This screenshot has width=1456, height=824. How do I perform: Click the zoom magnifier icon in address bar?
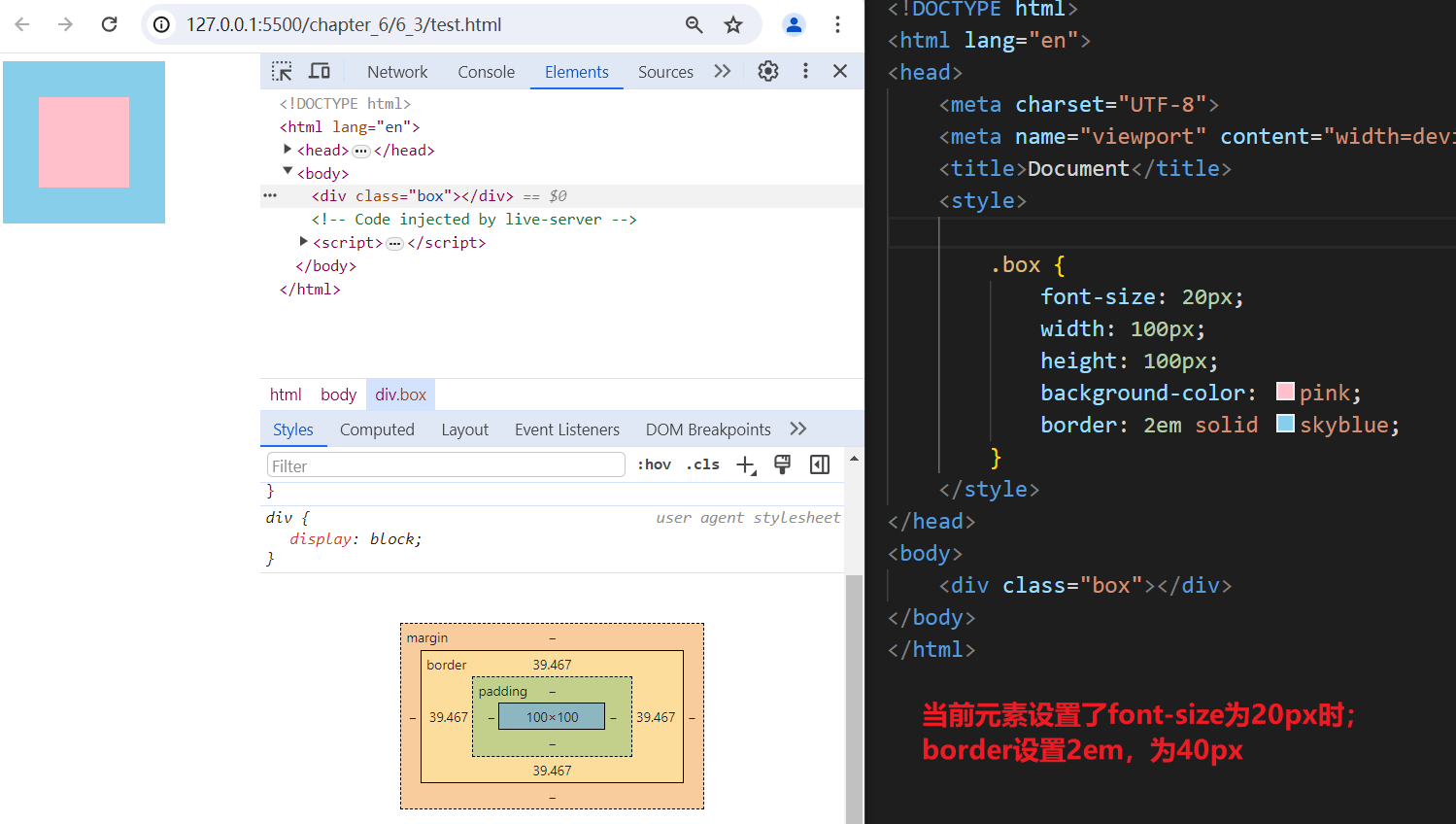tap(694, 24)
